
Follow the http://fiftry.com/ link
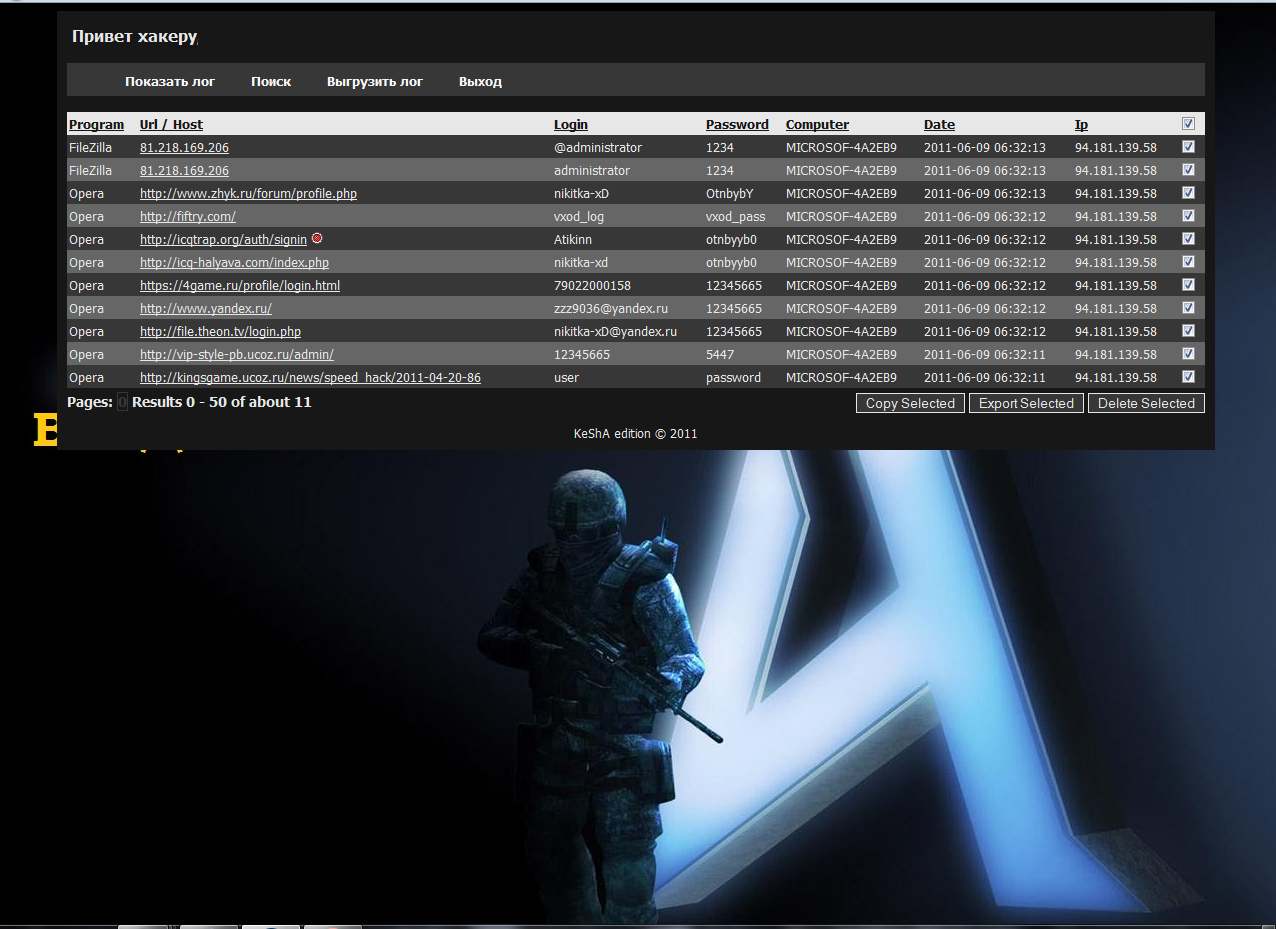pos(188,217)
